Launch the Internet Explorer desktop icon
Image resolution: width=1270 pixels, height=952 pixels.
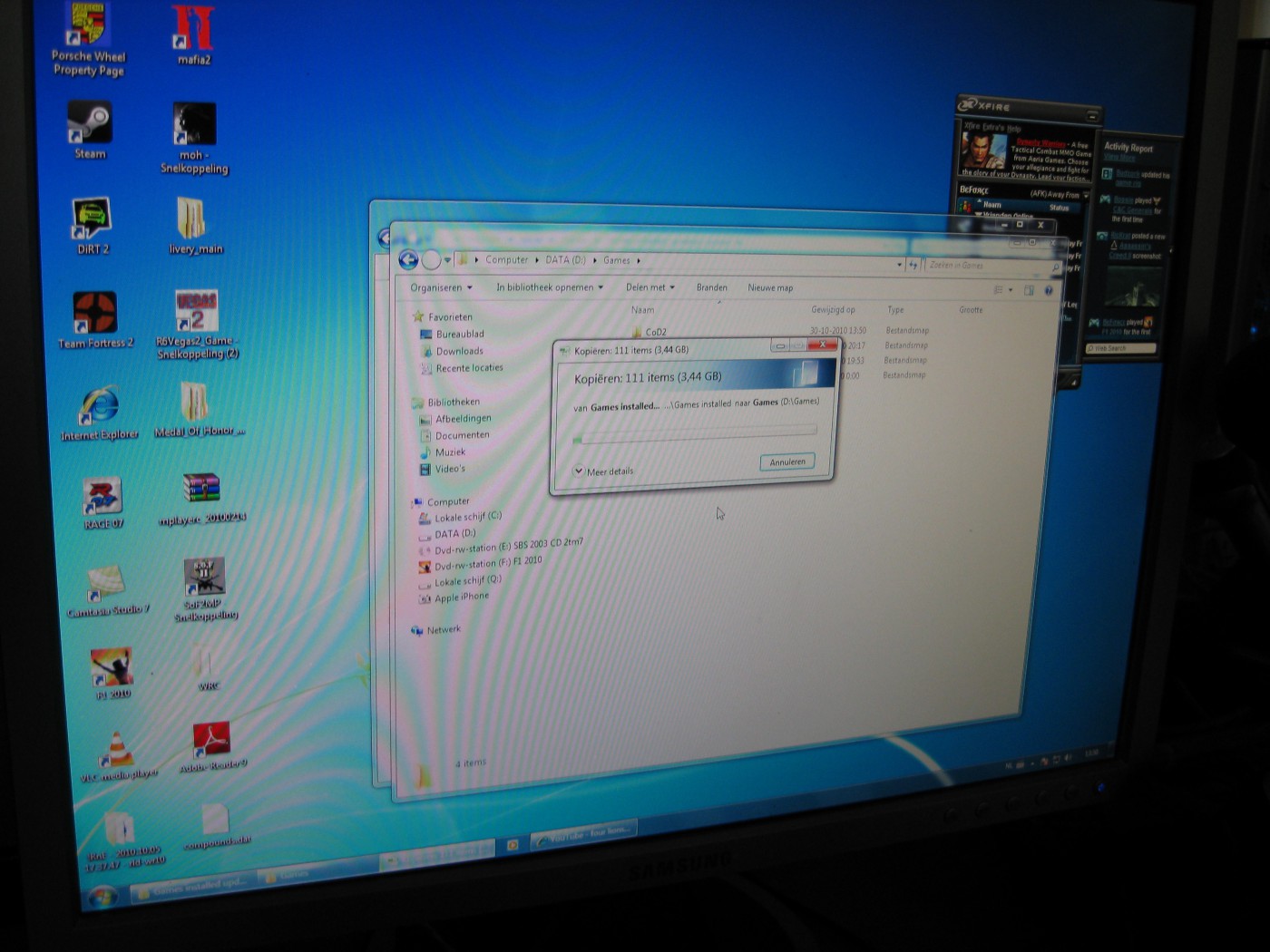coord(99,413)
